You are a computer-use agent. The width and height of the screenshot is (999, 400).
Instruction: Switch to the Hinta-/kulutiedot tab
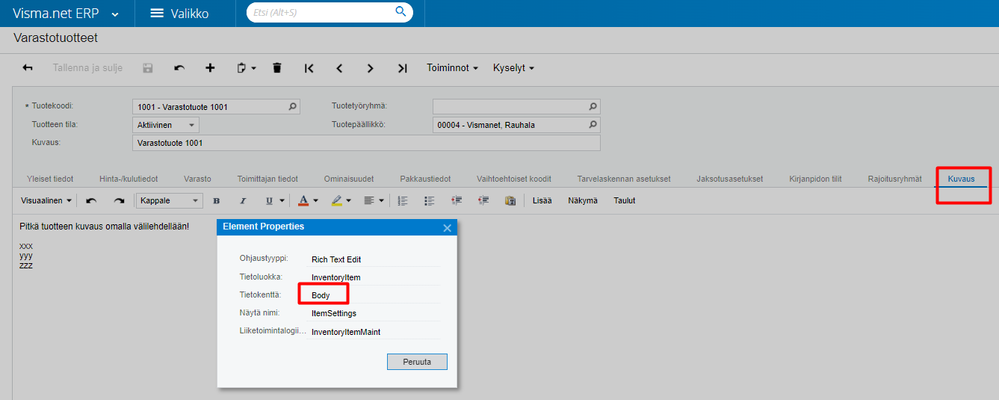click(x=128, y=179)
